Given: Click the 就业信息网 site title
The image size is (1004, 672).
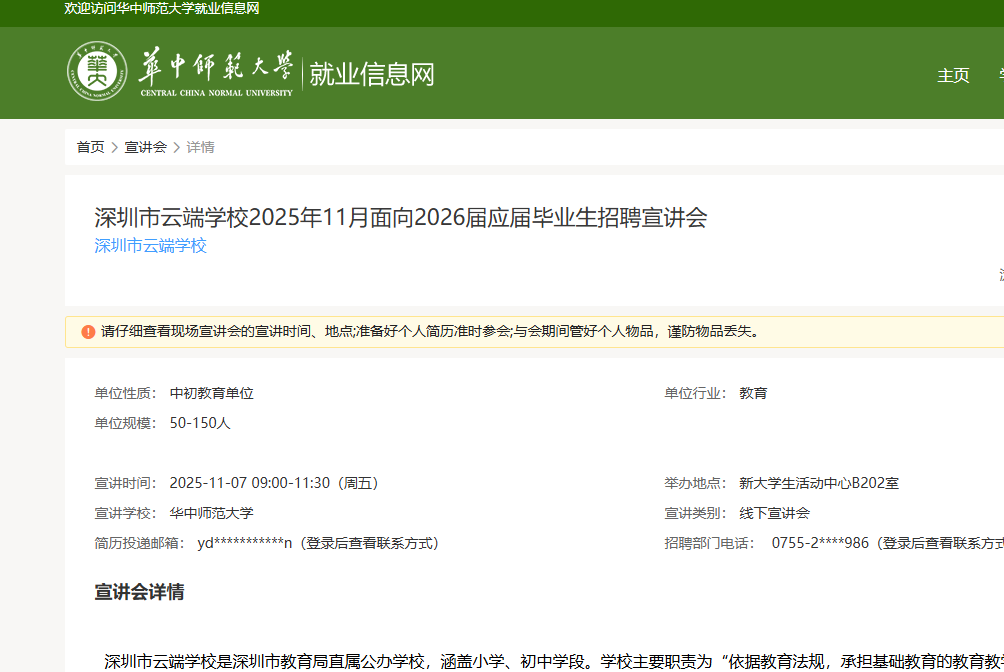Looking at the screenshot, I should click(x=372, y=74).
